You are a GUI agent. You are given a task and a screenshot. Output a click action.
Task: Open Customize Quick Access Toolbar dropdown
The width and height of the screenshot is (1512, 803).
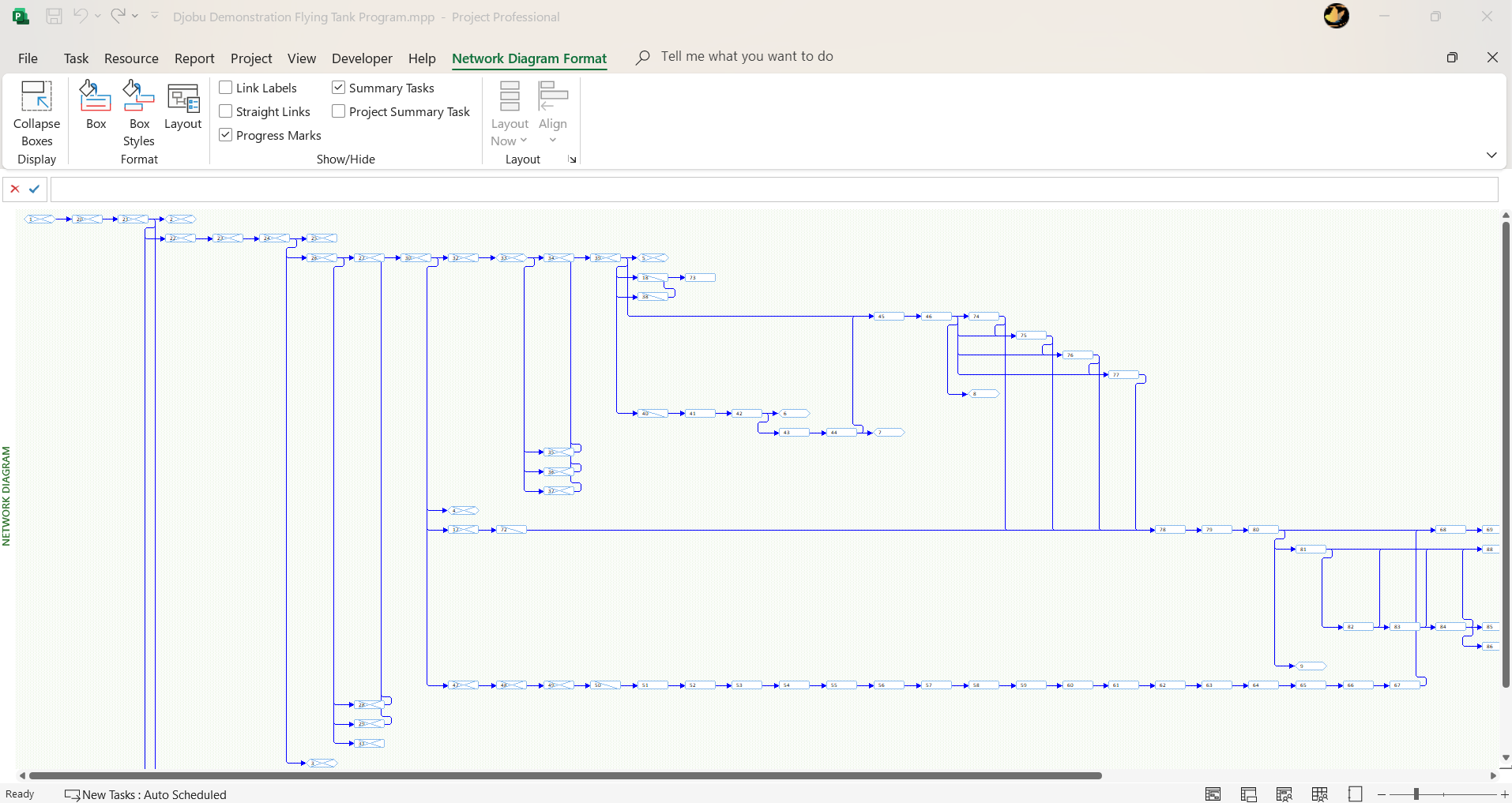coord(155,16)
